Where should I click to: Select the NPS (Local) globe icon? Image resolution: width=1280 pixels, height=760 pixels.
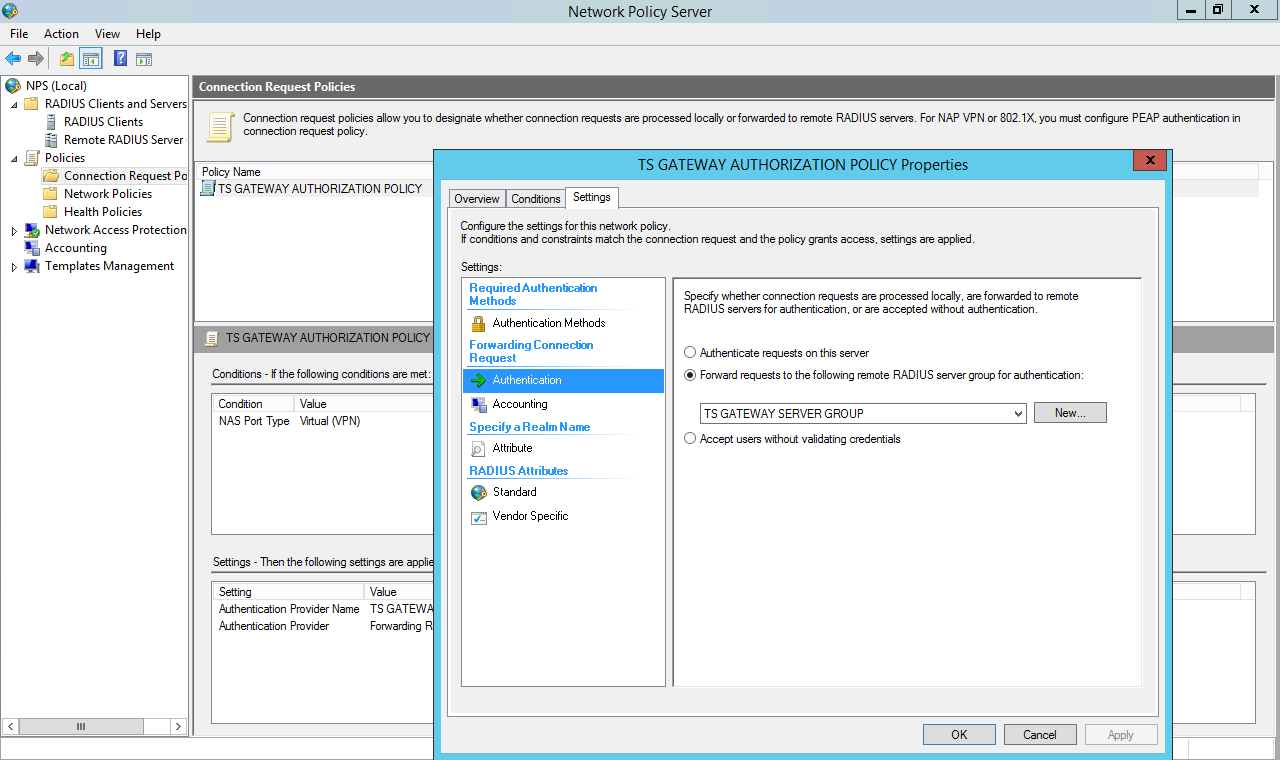[x=13, y=86]
